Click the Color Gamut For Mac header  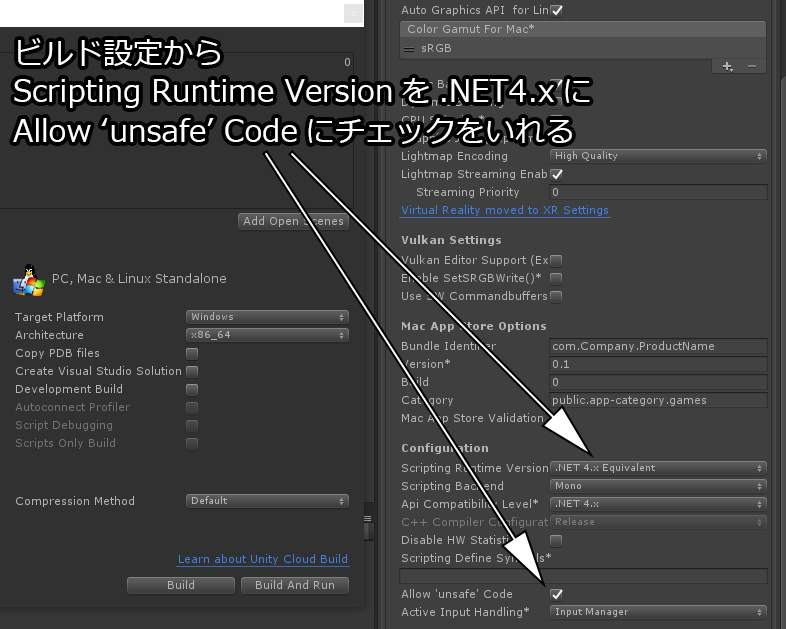pyautogui.click(x=583, y=30)
